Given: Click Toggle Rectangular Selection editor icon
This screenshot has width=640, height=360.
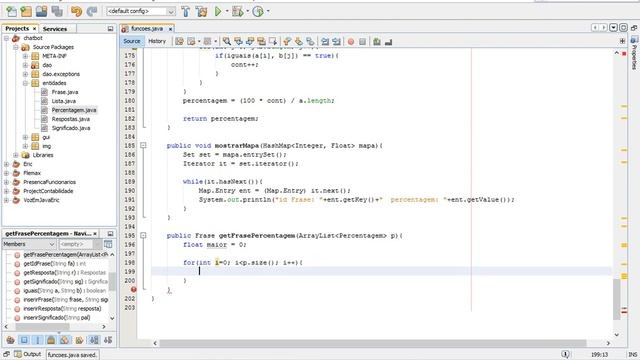Looking at the screenshot, I should 273,41.
